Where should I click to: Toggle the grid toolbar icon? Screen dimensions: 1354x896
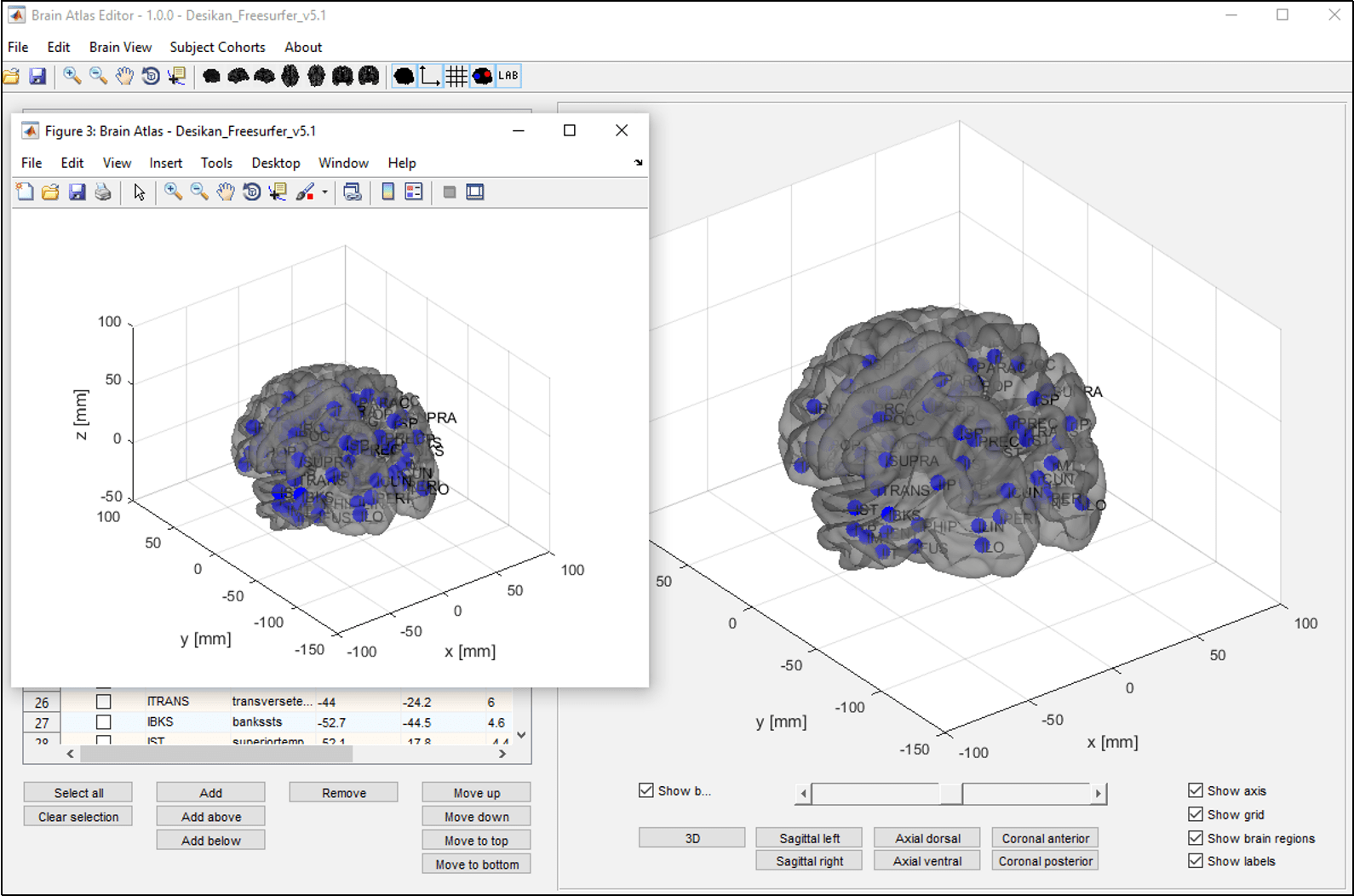coord(456,77)
